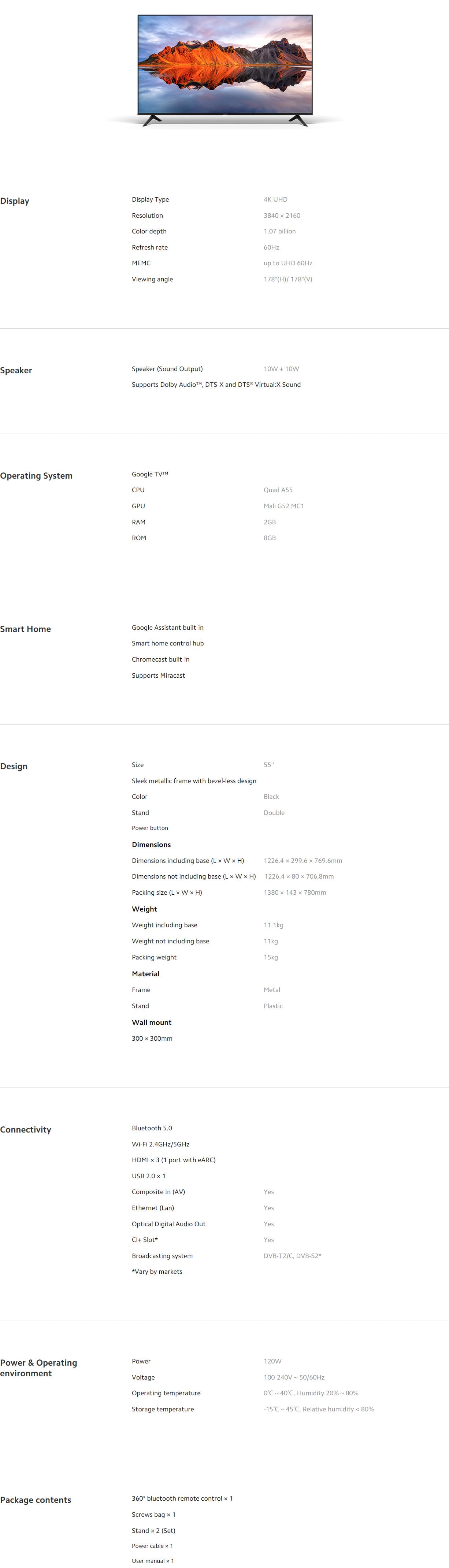The height and width of the screenshot is (1568, 449).
Task: Click the Package contents heading
Action: tap(35, 1500)
